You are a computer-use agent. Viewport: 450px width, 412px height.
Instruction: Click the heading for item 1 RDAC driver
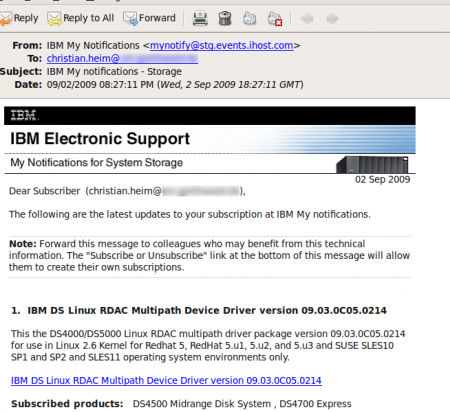point(199,310)
